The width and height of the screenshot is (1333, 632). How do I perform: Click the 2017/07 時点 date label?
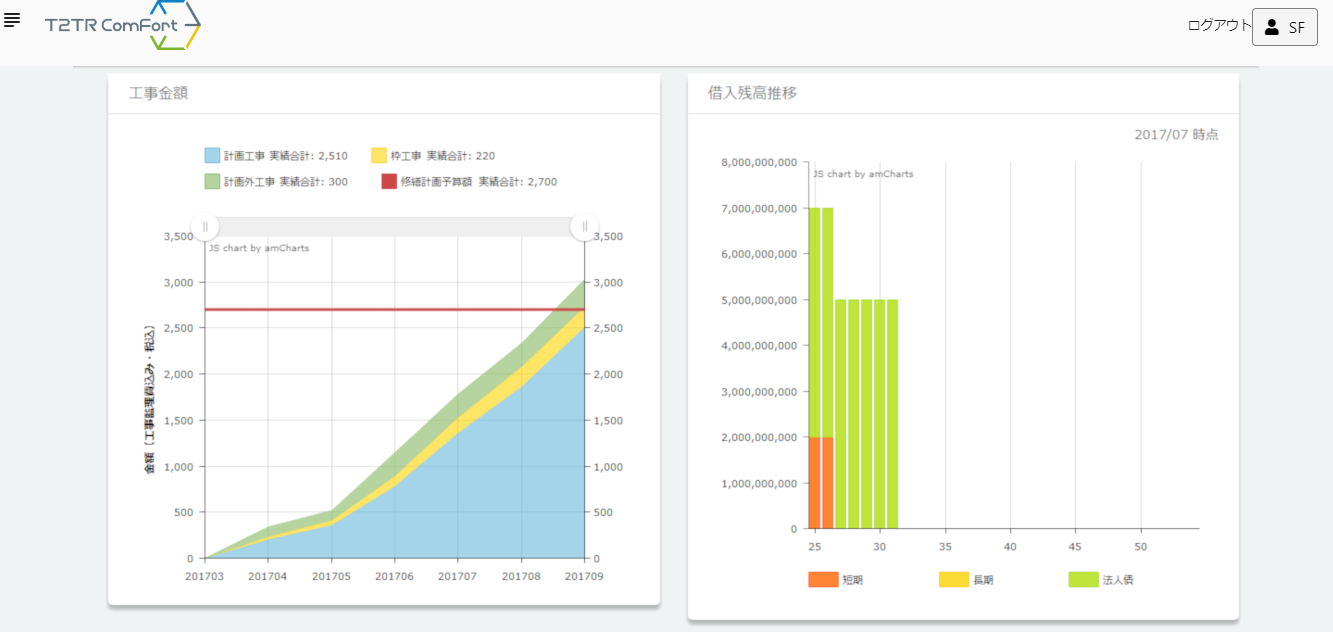1176,134
